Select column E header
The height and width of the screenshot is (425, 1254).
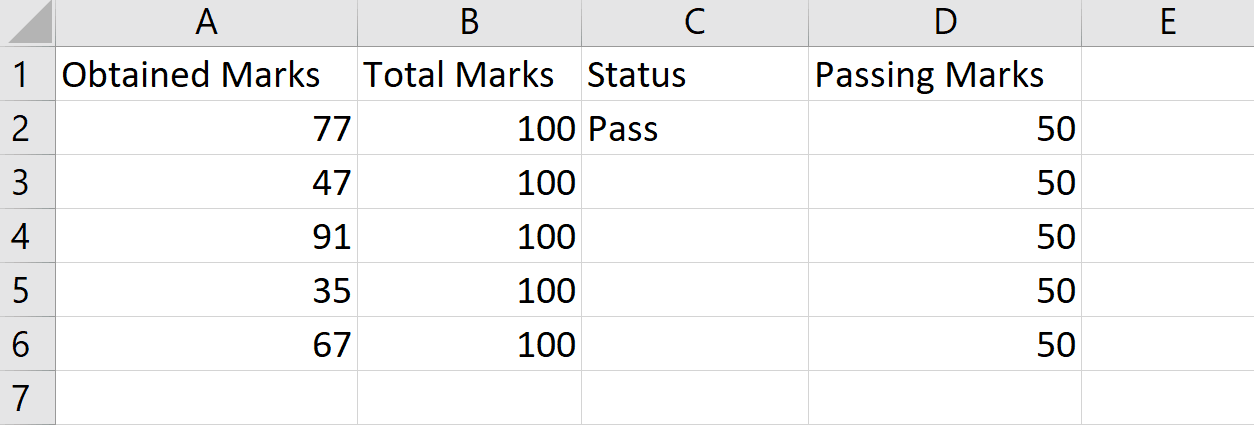[x=1168, y=23]
